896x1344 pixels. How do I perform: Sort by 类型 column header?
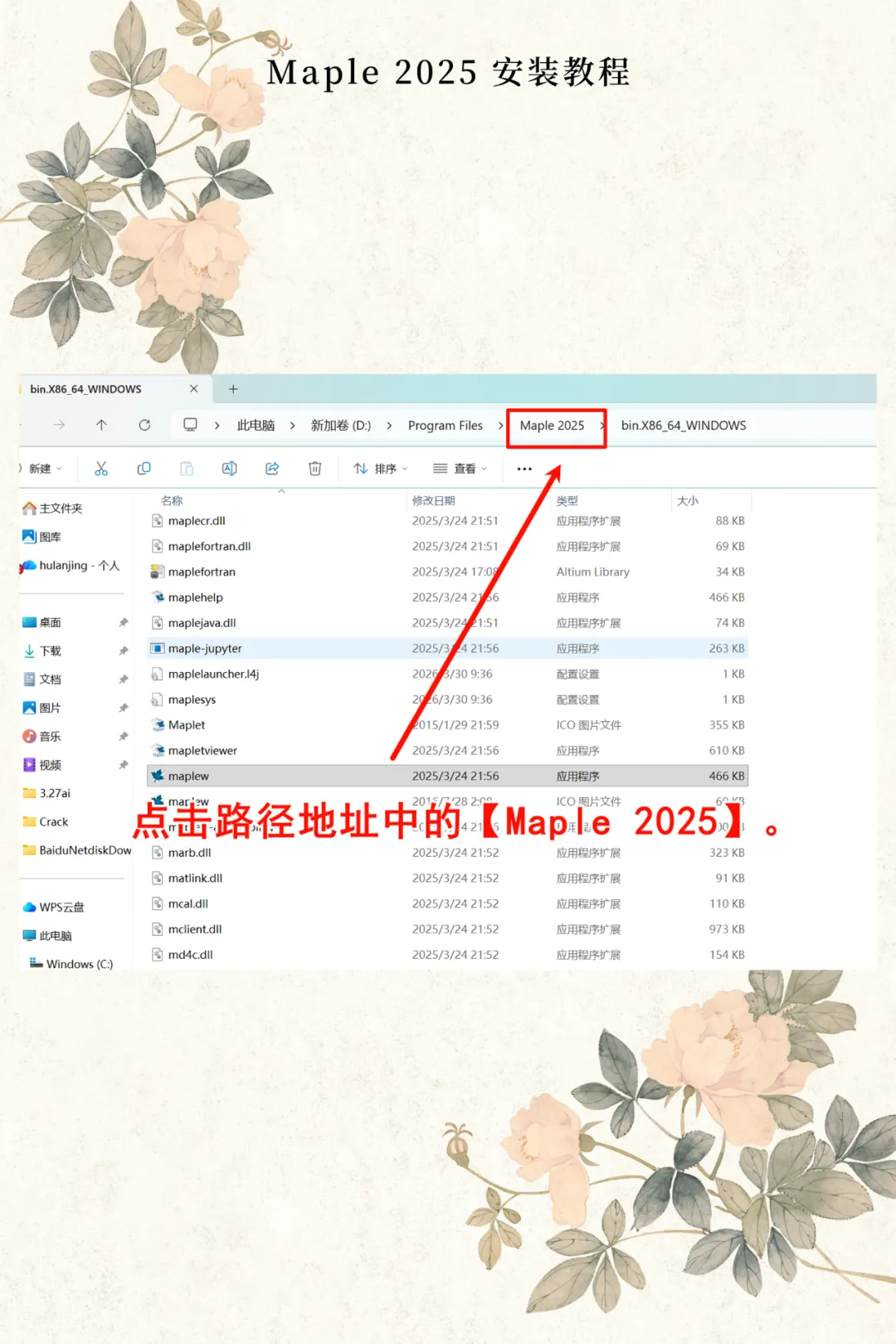point(567,501)
